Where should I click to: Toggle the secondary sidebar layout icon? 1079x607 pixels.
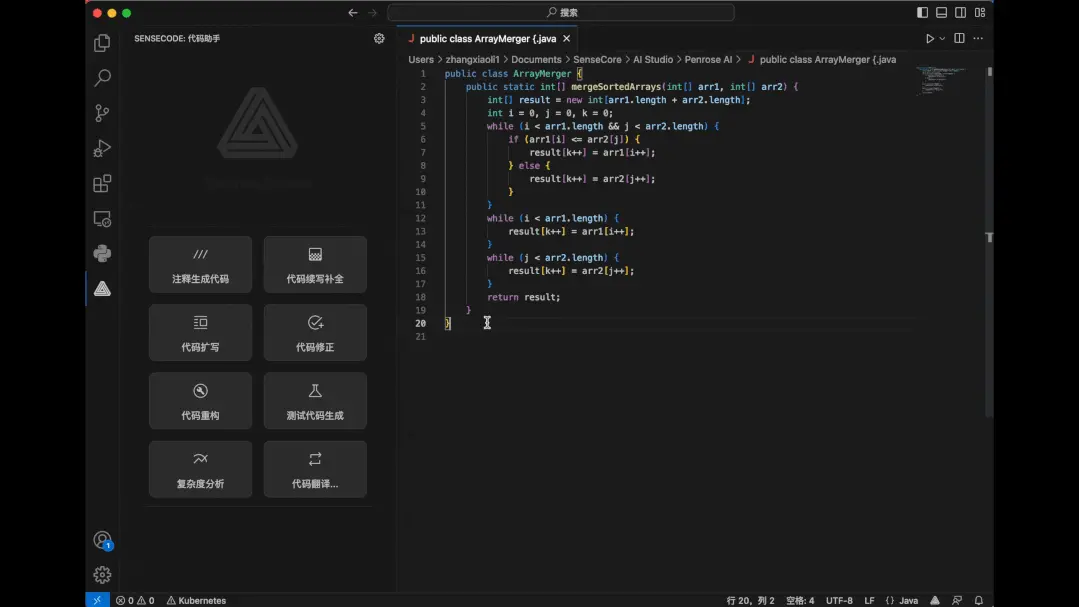[961, 12]
